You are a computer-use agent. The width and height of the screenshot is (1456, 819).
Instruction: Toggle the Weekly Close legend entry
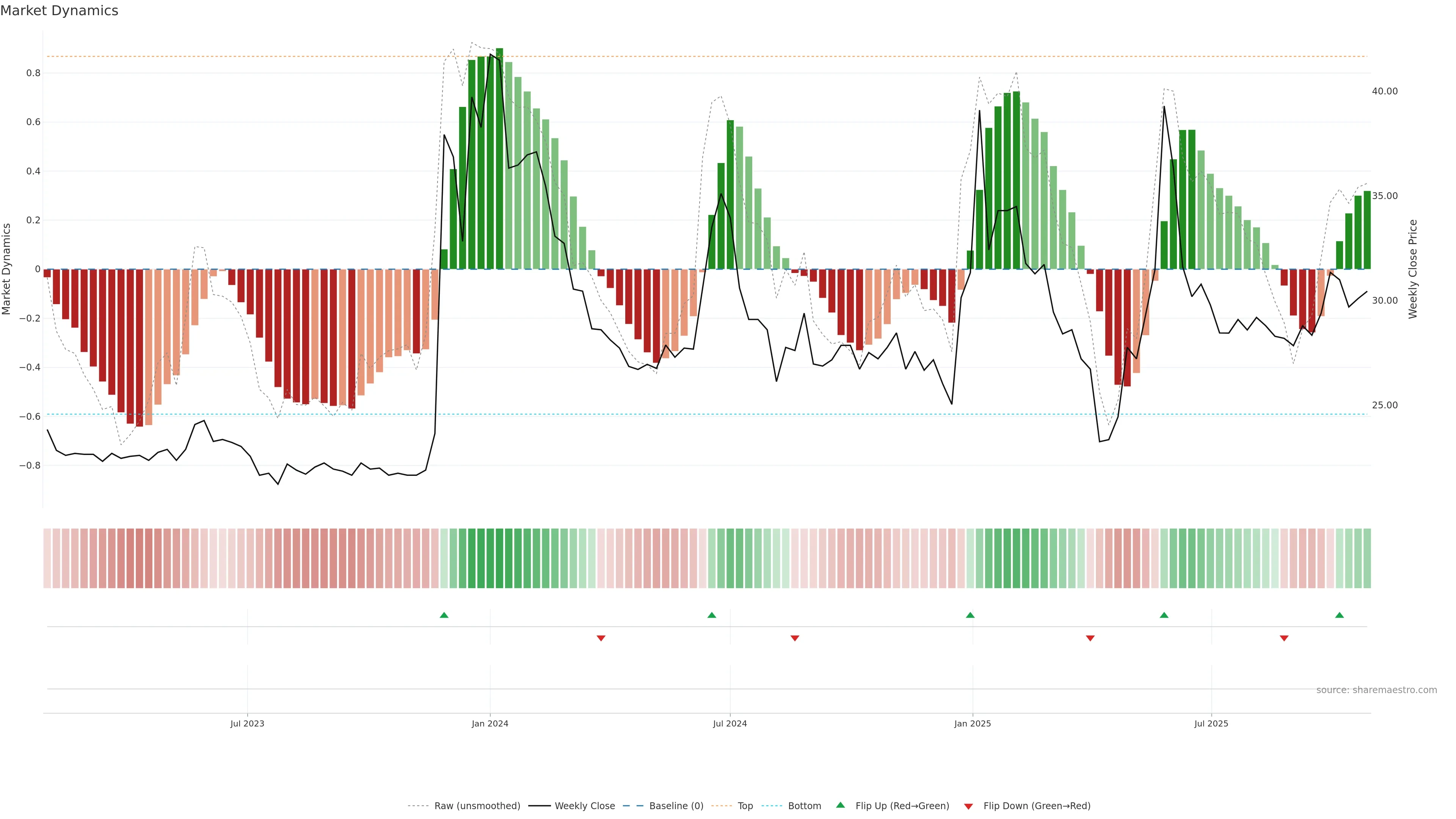pos(584,806)
